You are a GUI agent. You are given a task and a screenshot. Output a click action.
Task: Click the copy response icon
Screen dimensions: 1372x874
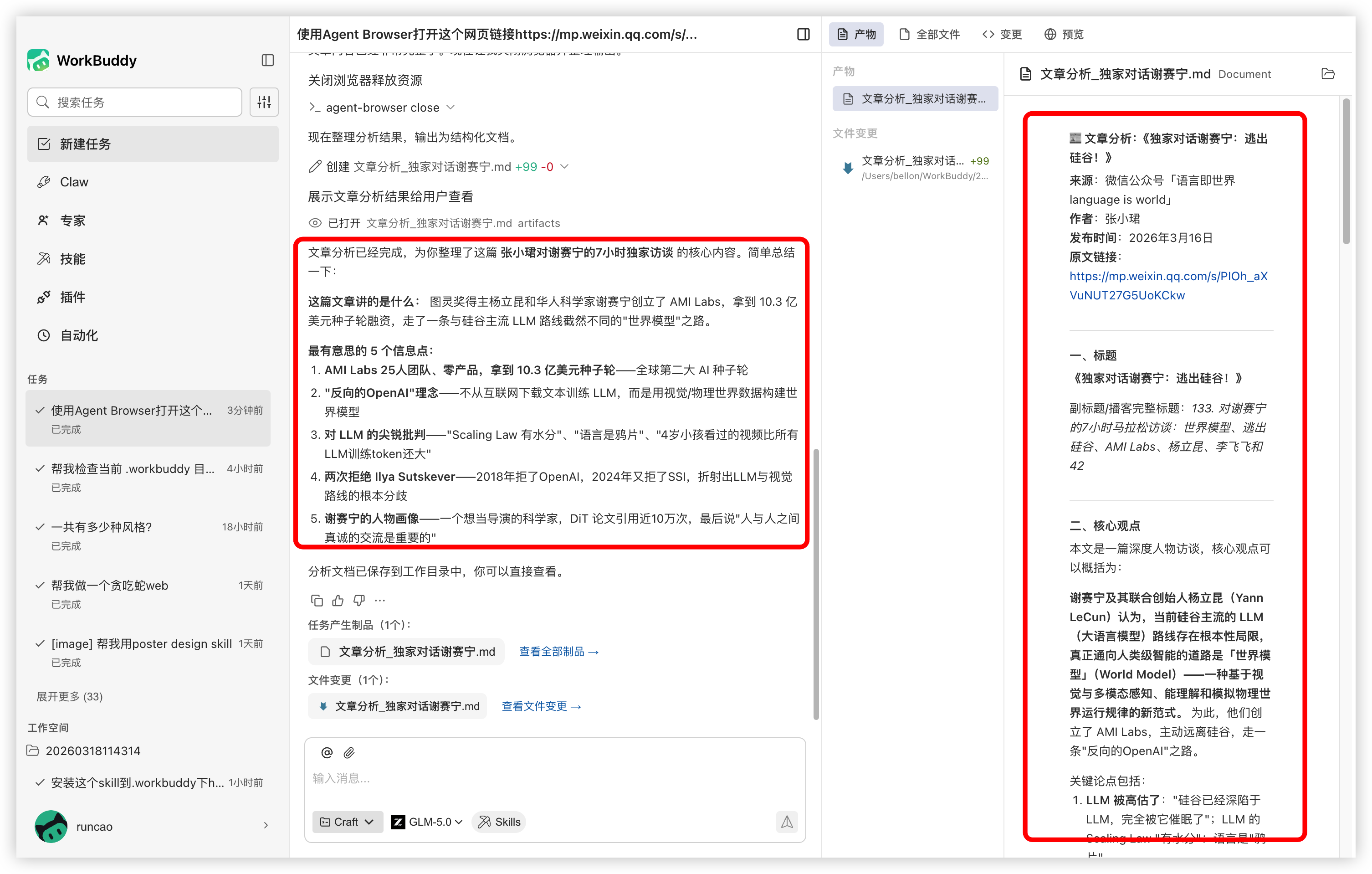click(x=317, y=600)
